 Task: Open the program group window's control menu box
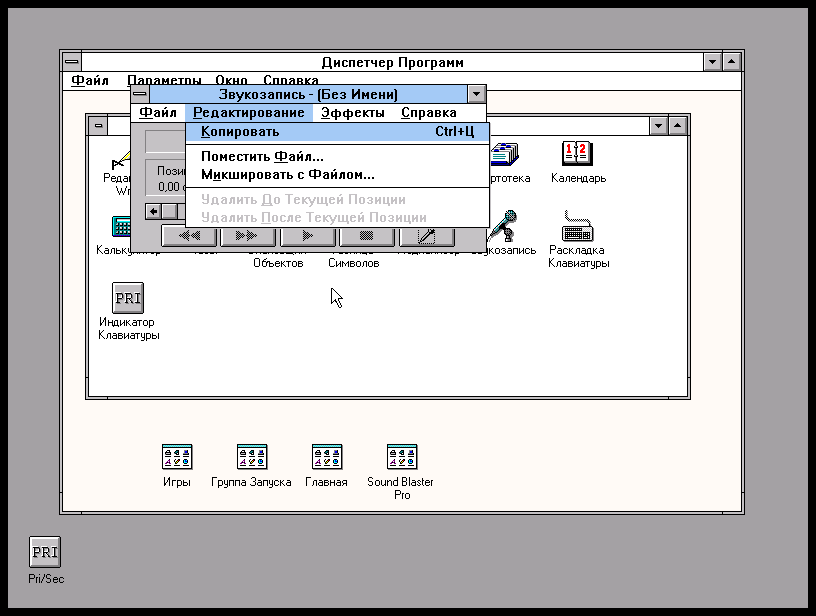[97, 125]
